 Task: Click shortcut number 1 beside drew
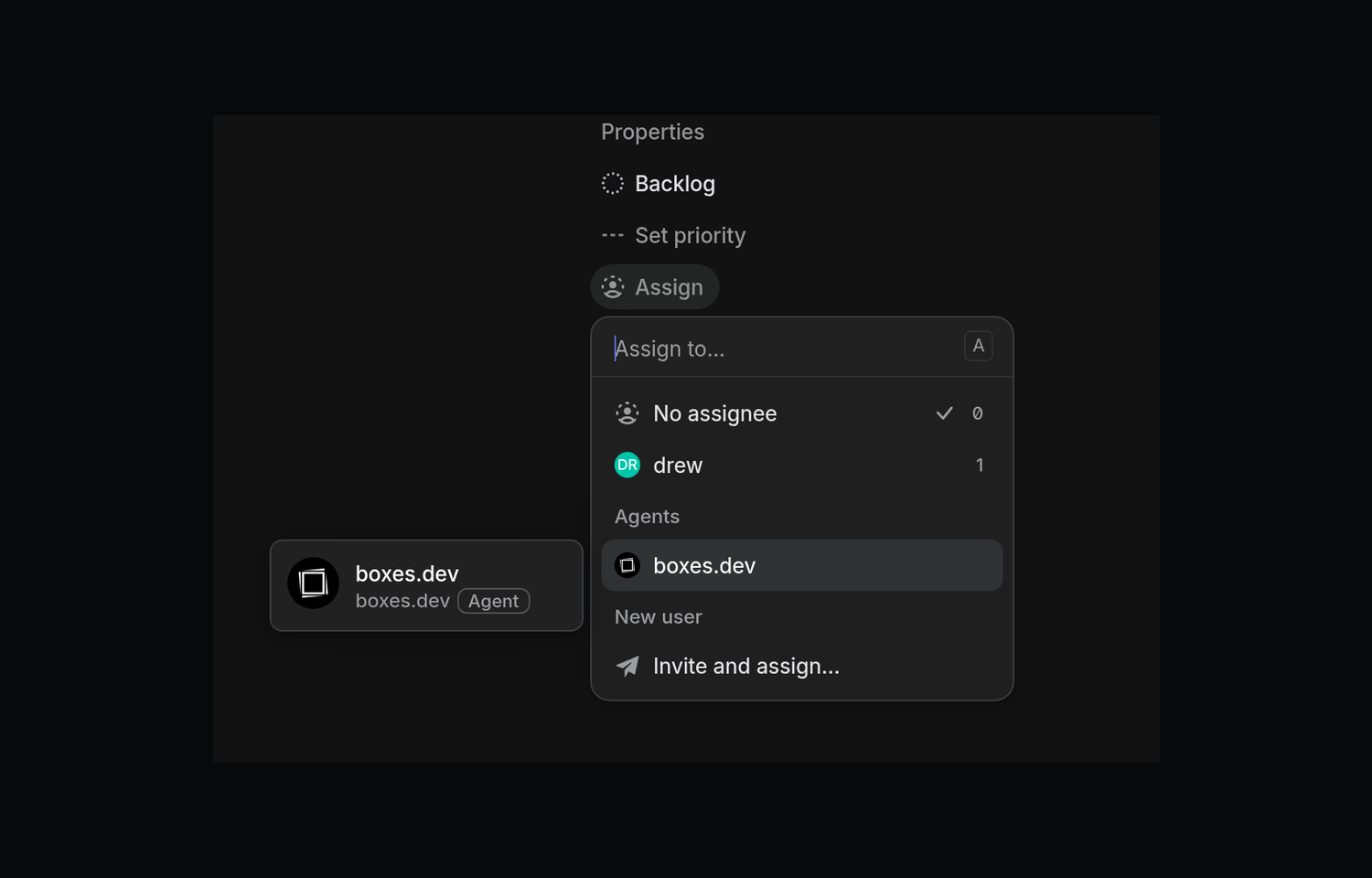pyautogui.click(x=980, y=466)
